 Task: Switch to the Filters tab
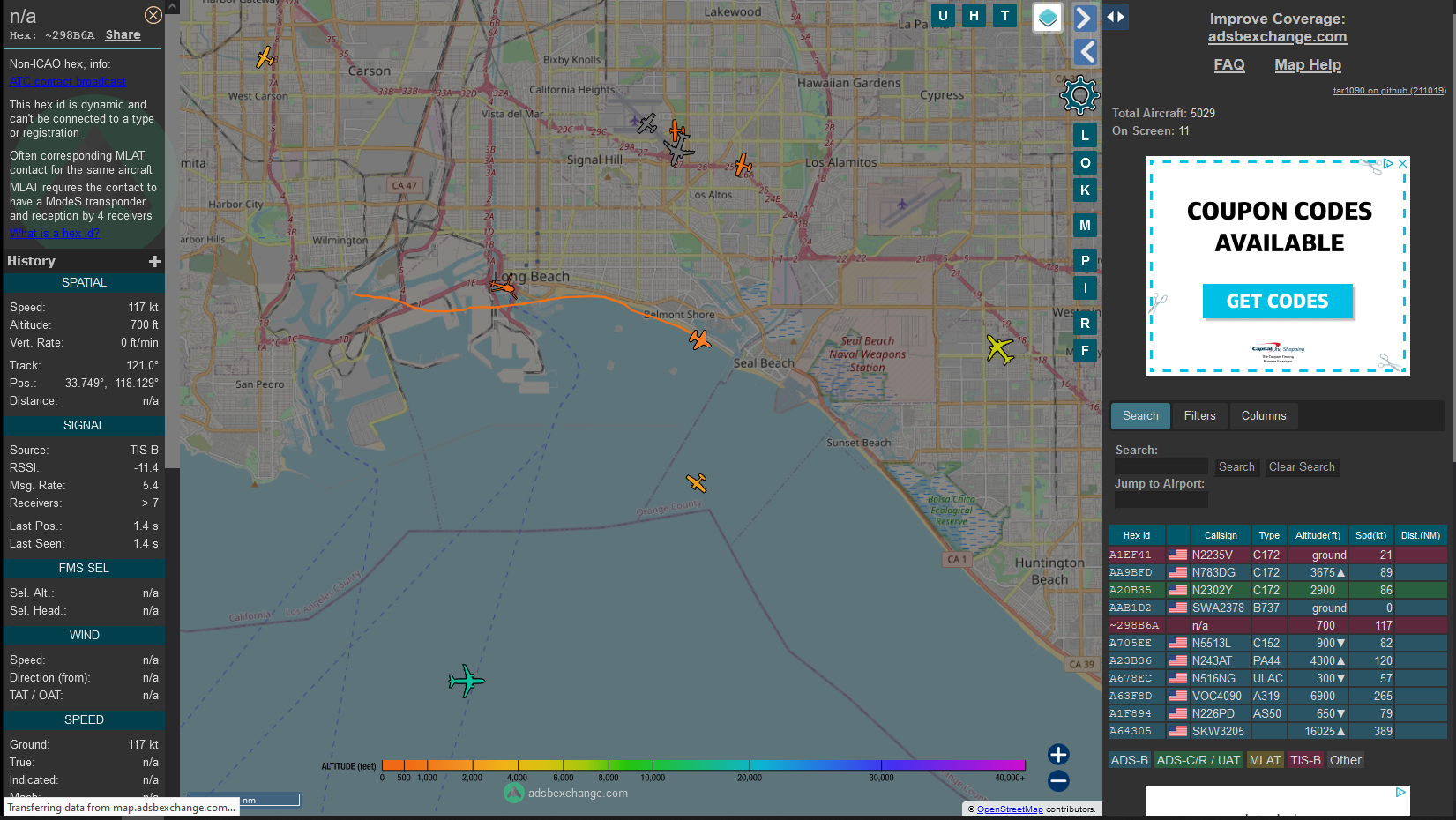(x=1199, y=416)
